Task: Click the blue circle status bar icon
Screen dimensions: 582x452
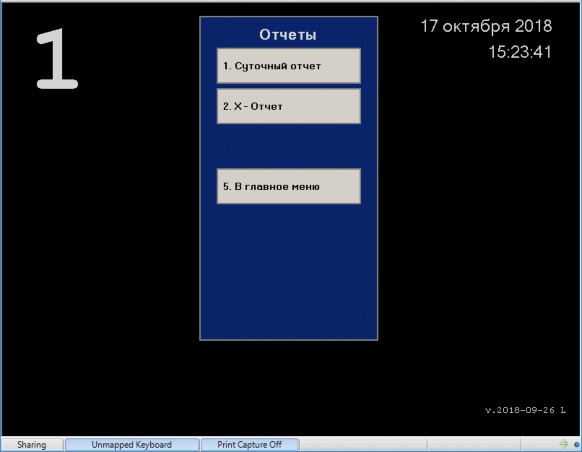Action: point(577,444)
